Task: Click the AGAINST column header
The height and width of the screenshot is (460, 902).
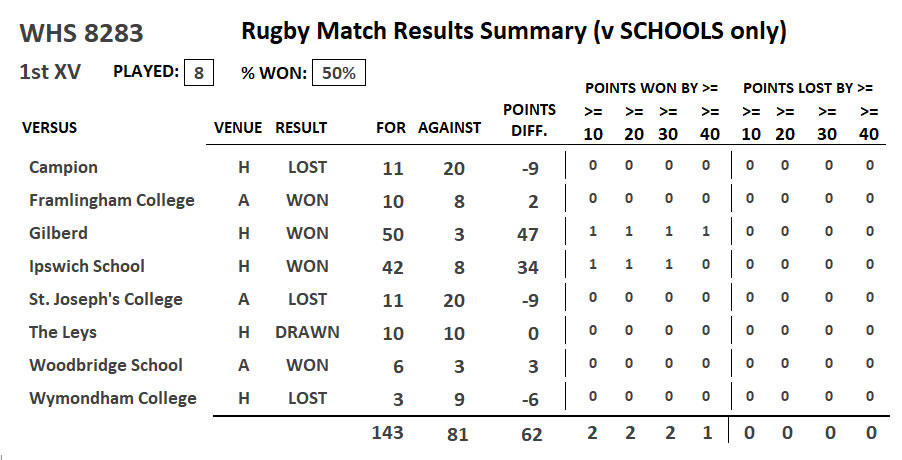Action: point(449,128)
